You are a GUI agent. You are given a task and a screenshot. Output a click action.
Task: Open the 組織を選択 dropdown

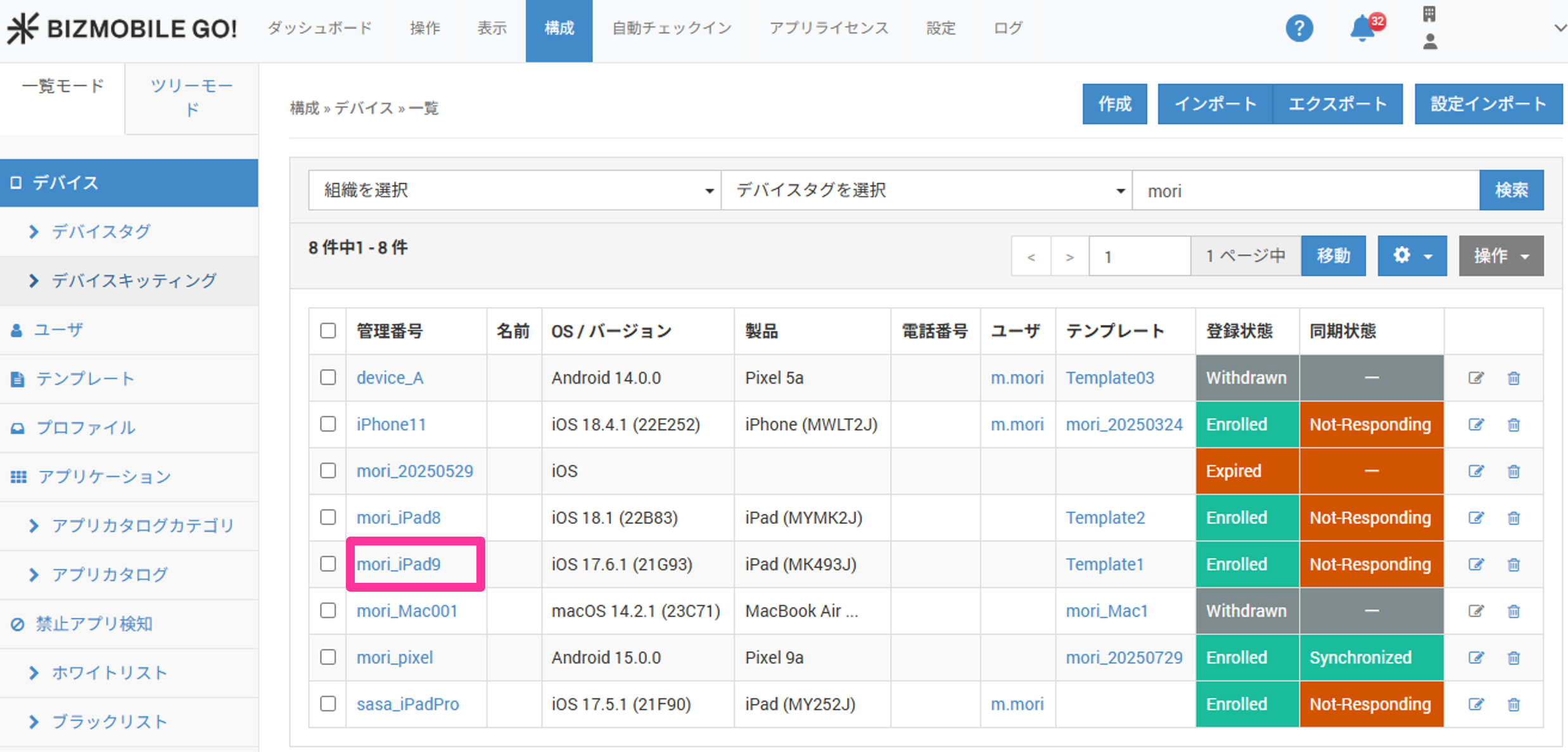click(514, 190)
